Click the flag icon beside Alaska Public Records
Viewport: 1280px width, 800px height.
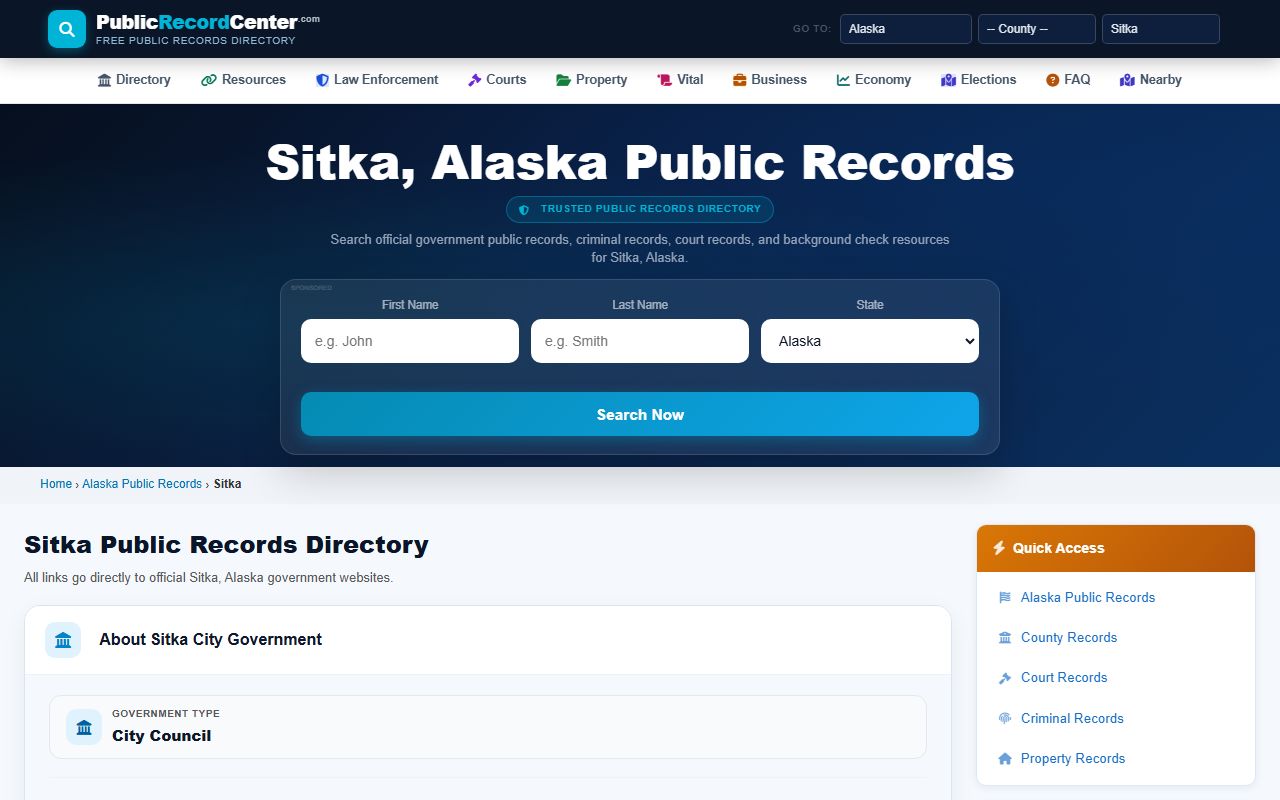(1005, 598)
